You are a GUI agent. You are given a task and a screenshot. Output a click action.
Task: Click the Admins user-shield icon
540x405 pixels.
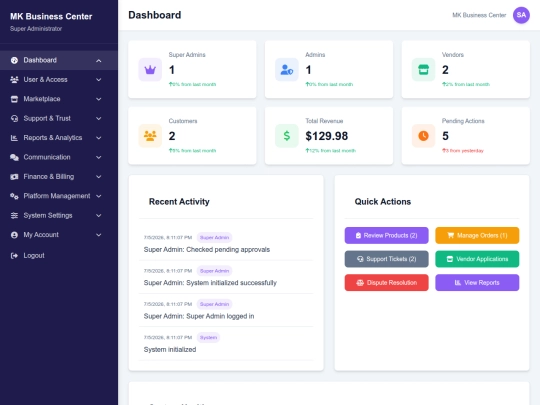point(287,70)
